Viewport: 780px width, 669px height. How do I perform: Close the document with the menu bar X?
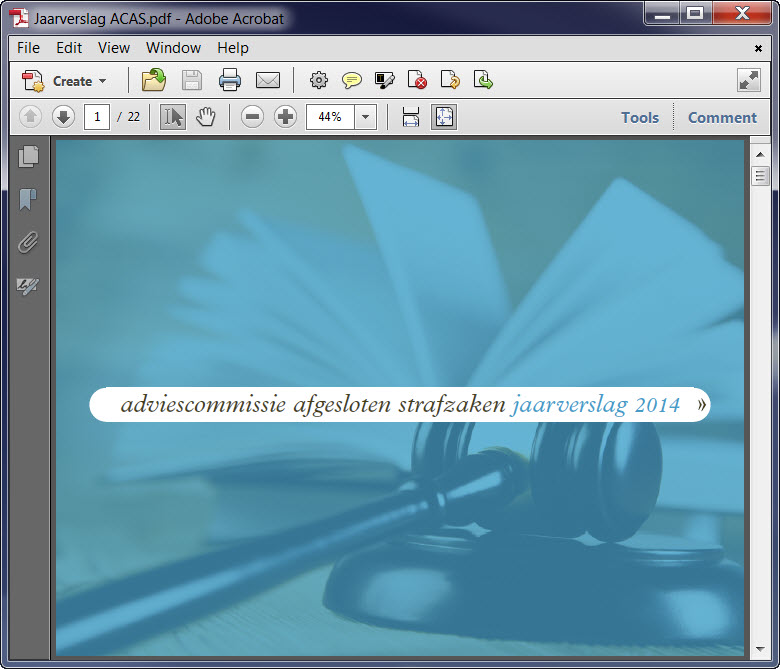tap(758, 48)
